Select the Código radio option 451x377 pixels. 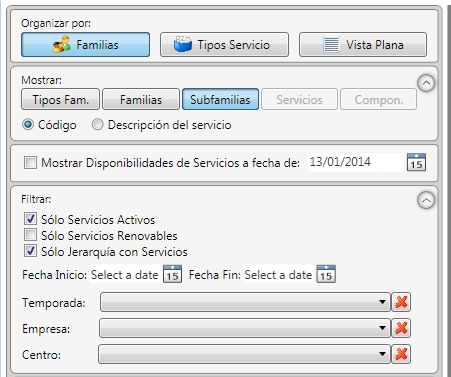coord(28,125)
